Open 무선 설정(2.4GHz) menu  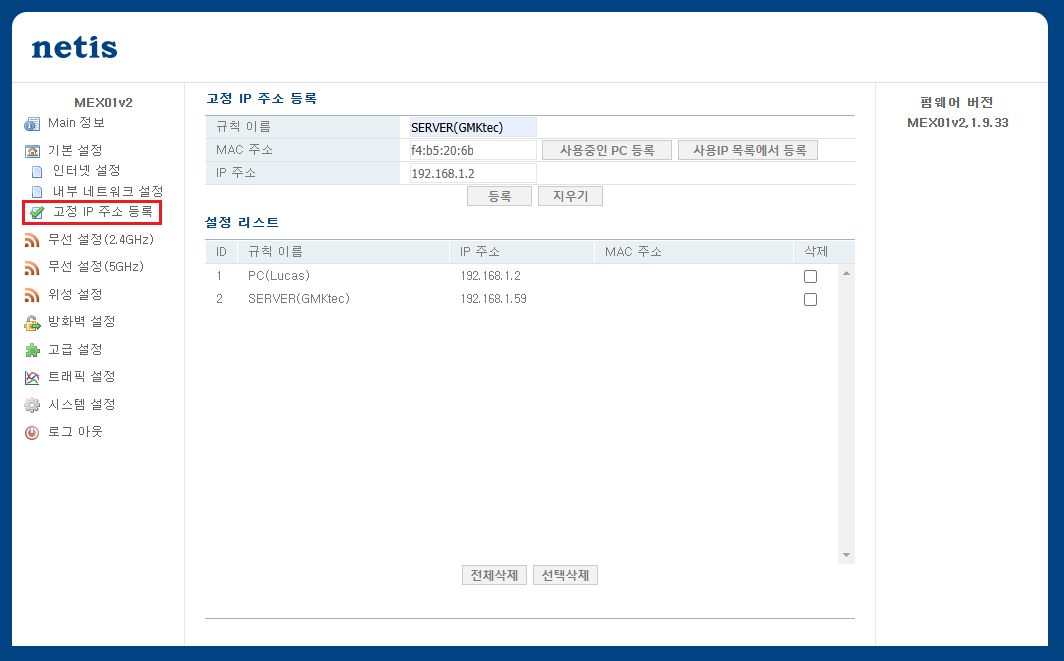point(101,240)
